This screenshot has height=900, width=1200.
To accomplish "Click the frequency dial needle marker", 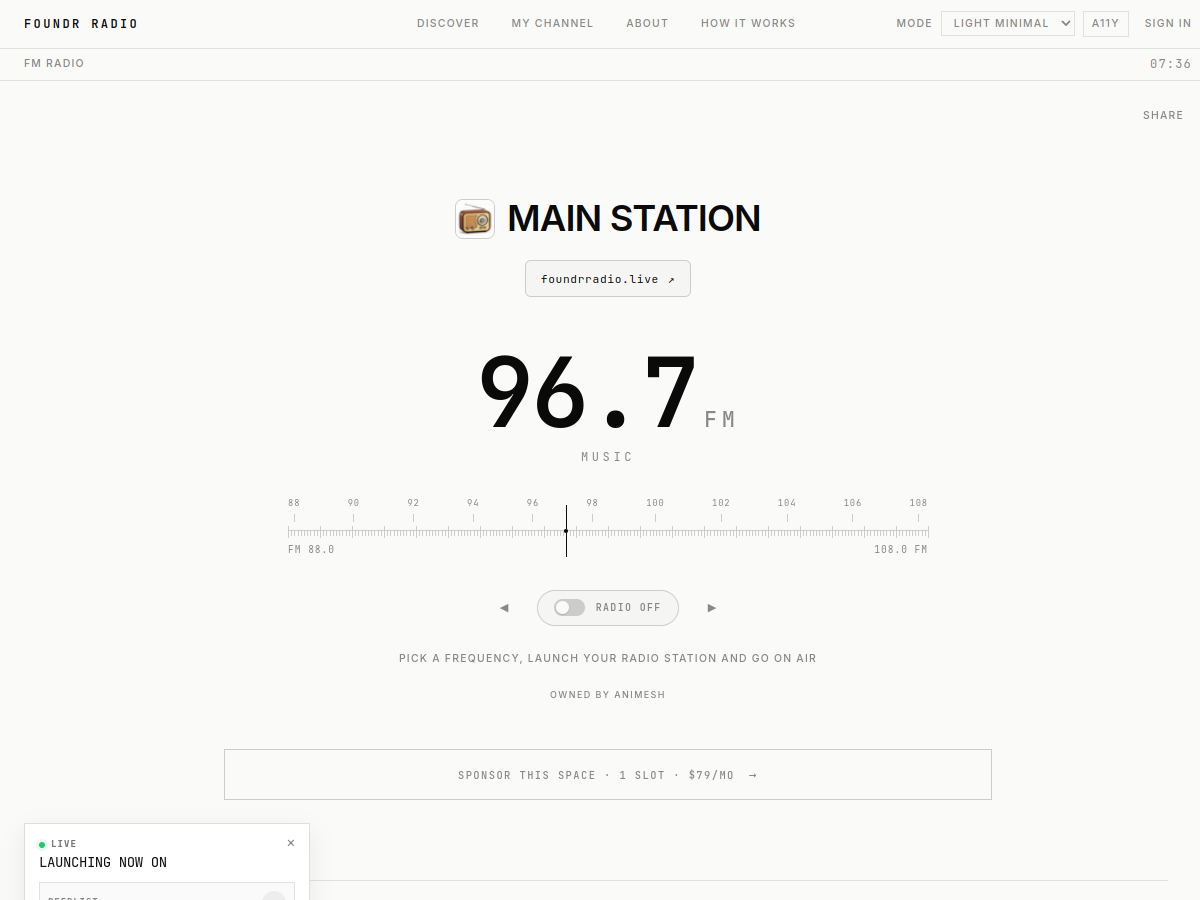I will [566, 531].
